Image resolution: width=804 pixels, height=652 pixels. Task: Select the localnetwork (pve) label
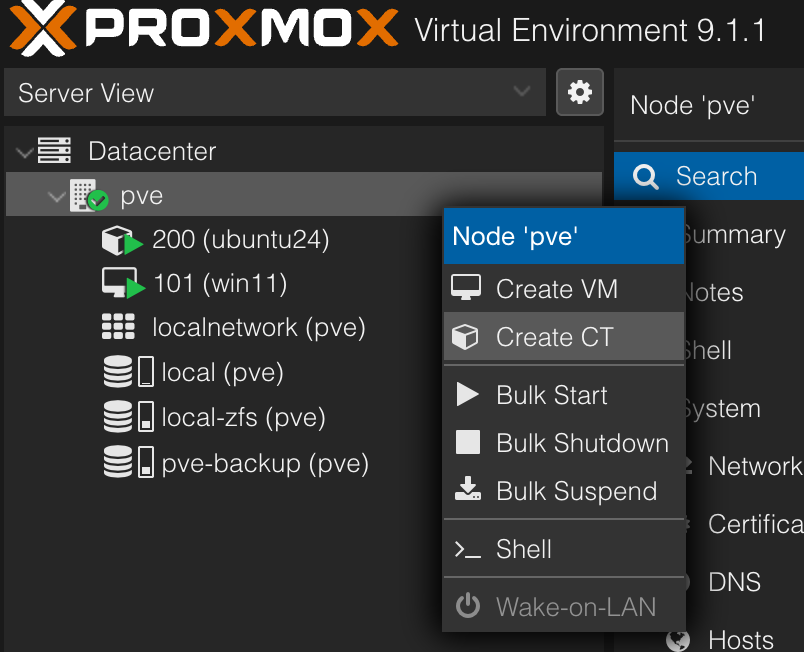258,328
